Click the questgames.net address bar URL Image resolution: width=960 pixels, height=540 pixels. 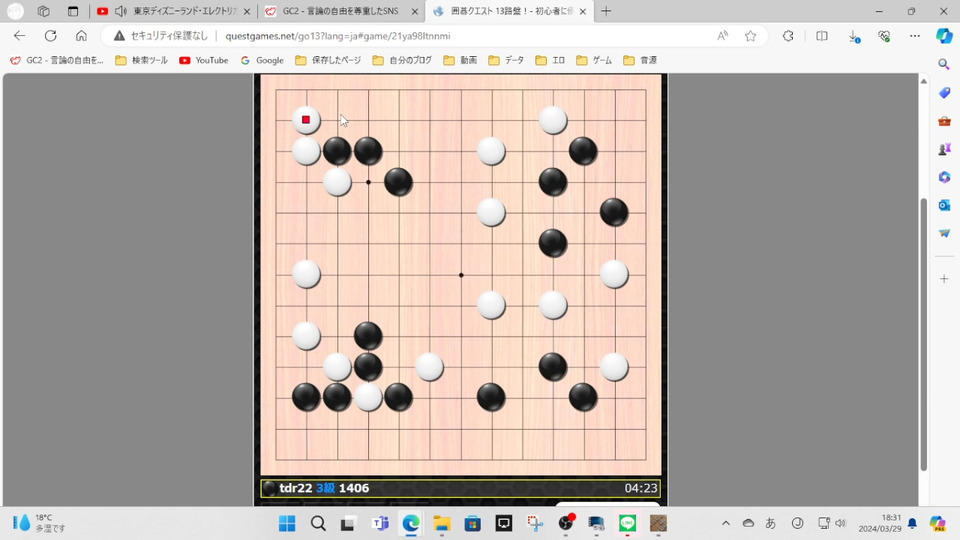tap(338, 36)
